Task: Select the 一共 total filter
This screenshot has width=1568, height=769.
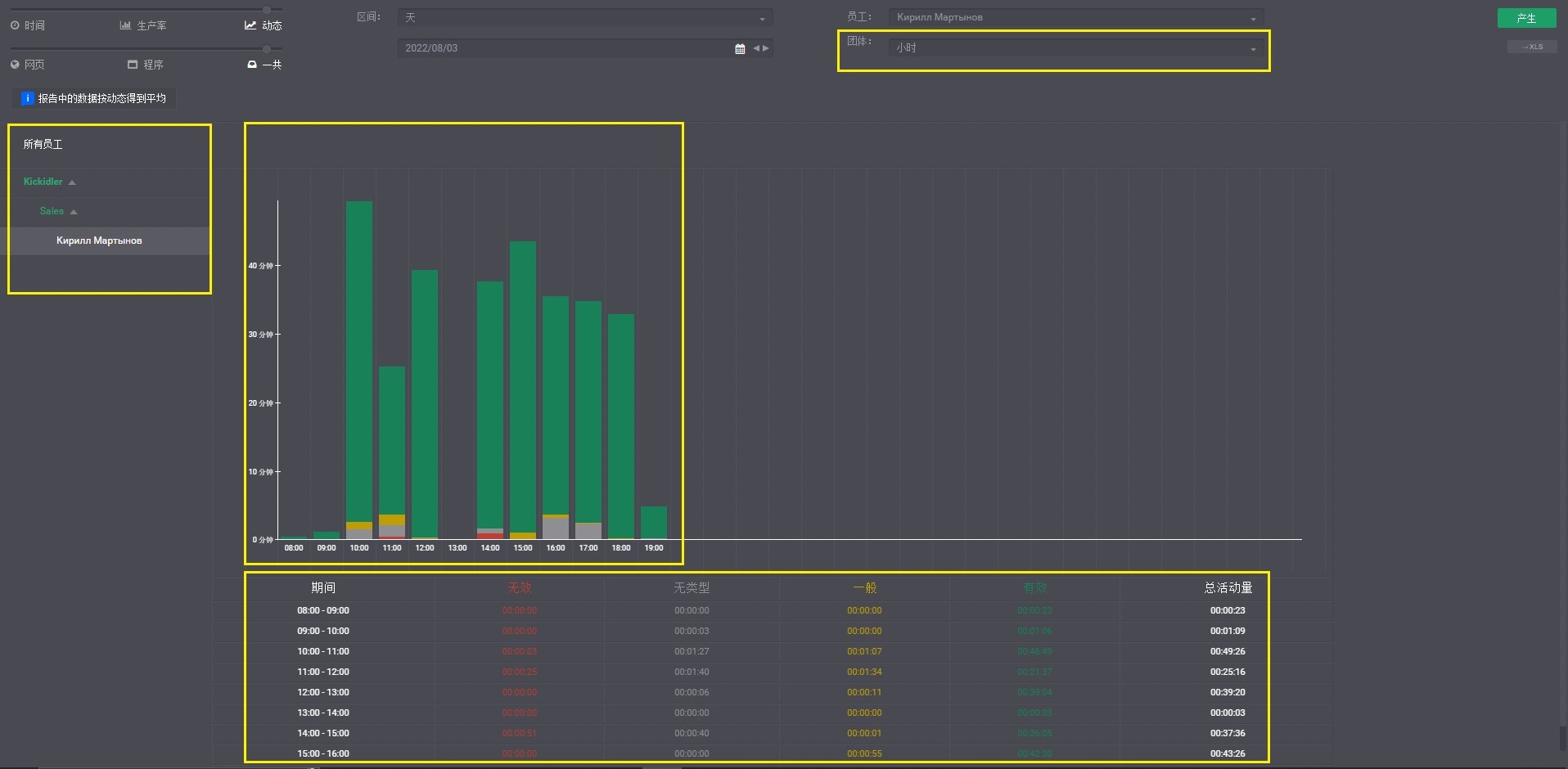Action: (264, 65)
